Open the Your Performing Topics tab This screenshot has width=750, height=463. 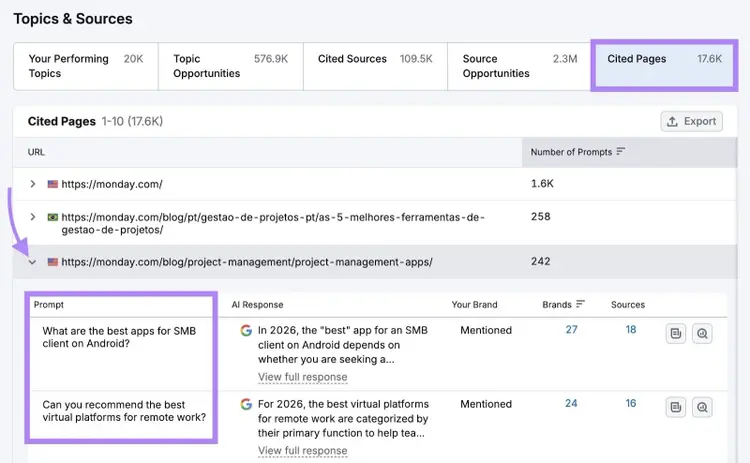pos(86,66)
